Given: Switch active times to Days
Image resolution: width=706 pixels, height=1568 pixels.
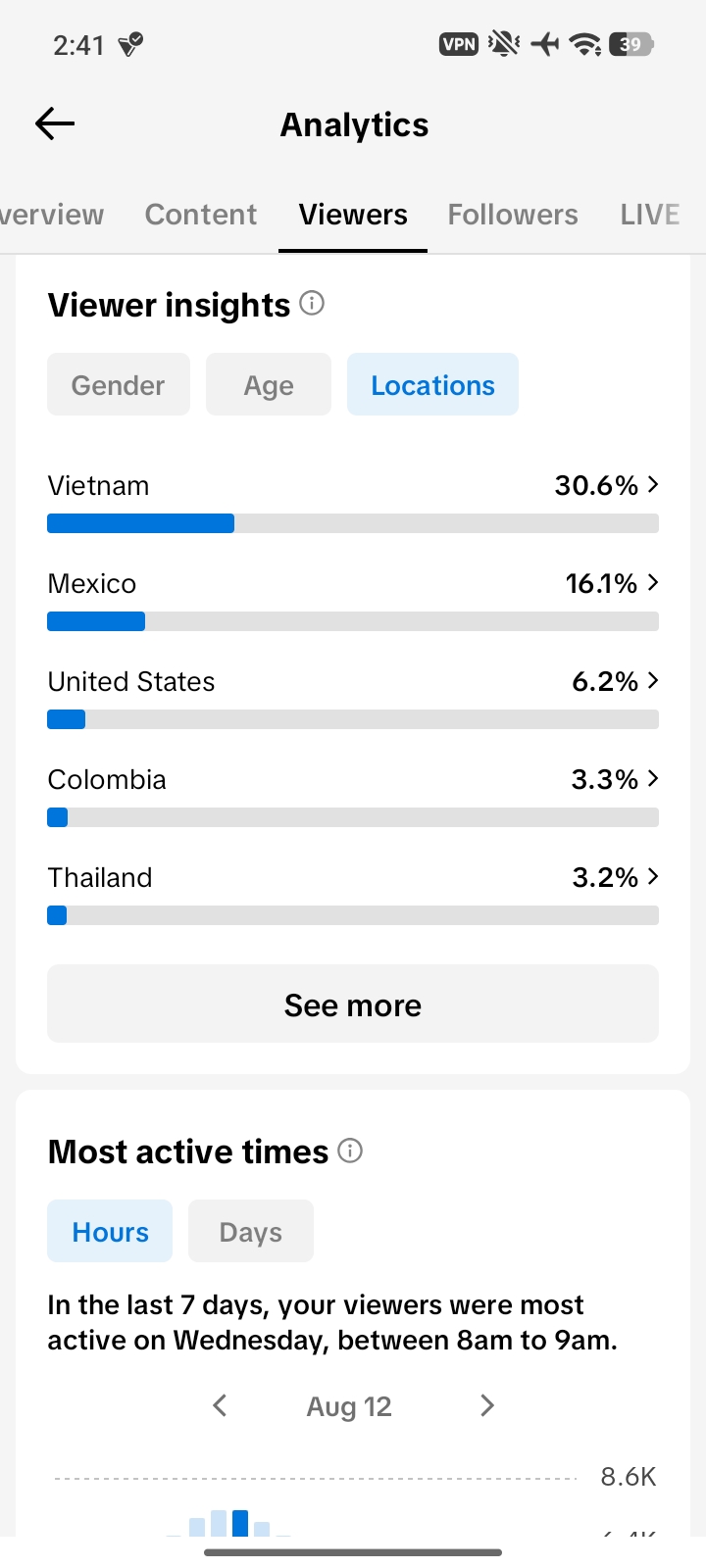Looking at the screenshot, I should [x=251, y=1231].
